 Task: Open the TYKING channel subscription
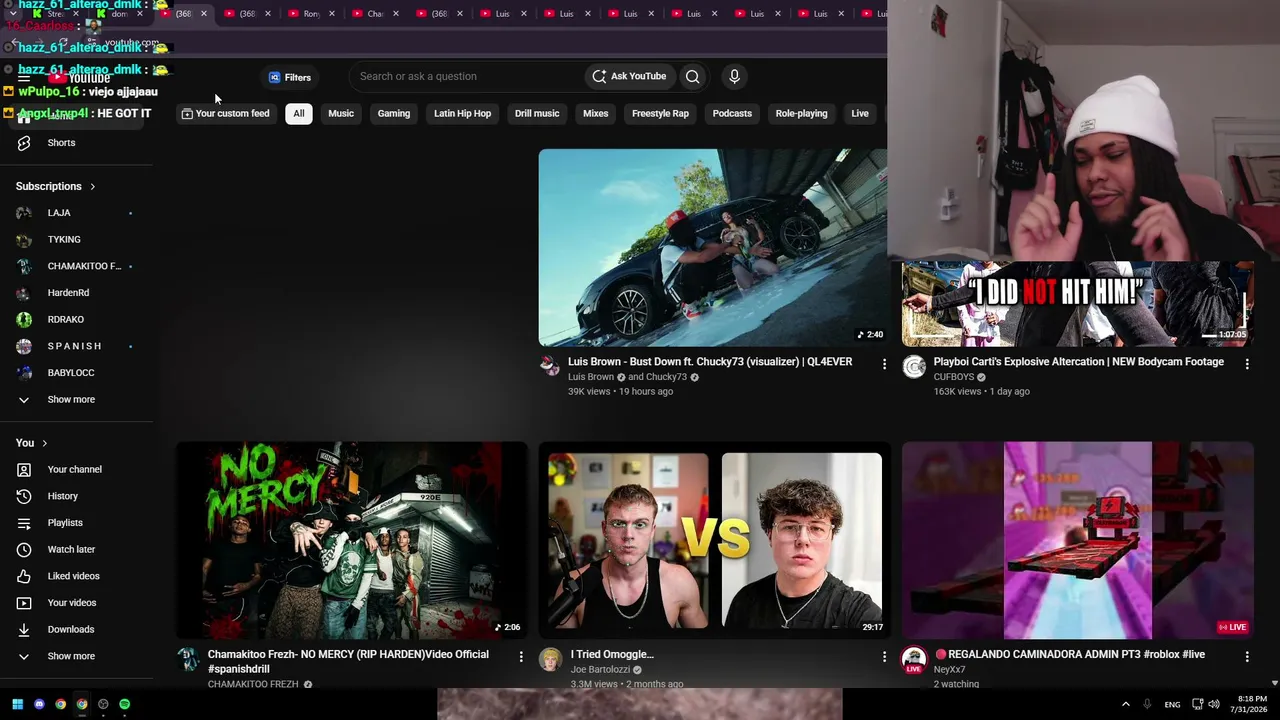tap(77, 239)
